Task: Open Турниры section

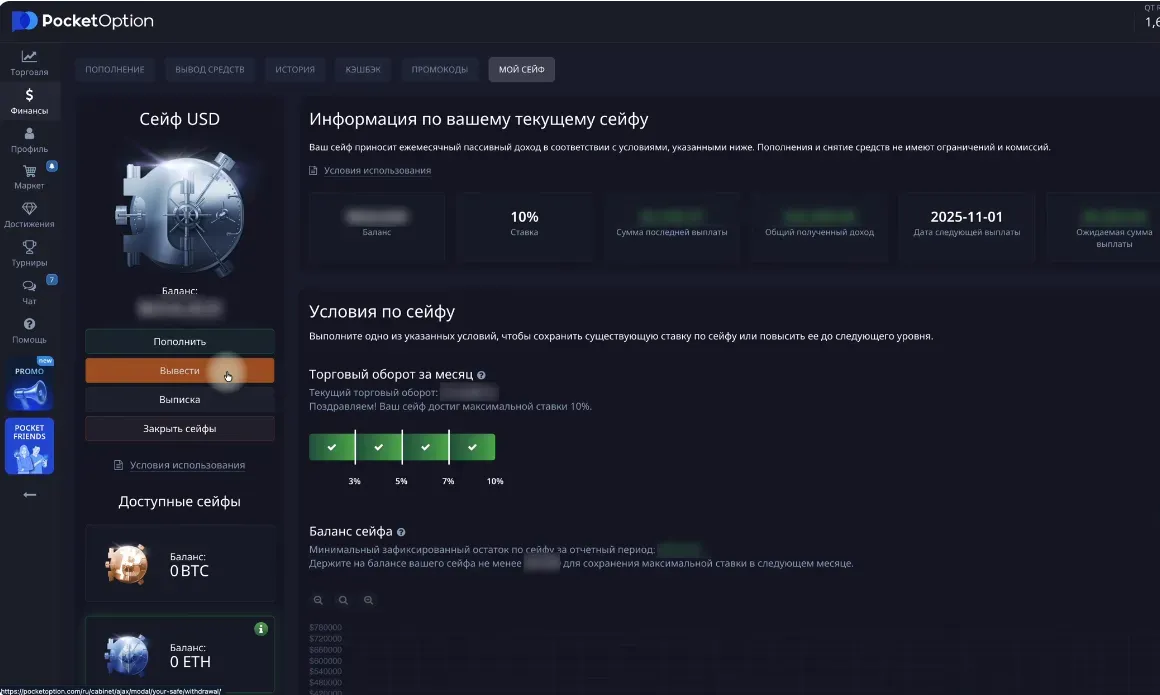Action: (x=29, y=253)
